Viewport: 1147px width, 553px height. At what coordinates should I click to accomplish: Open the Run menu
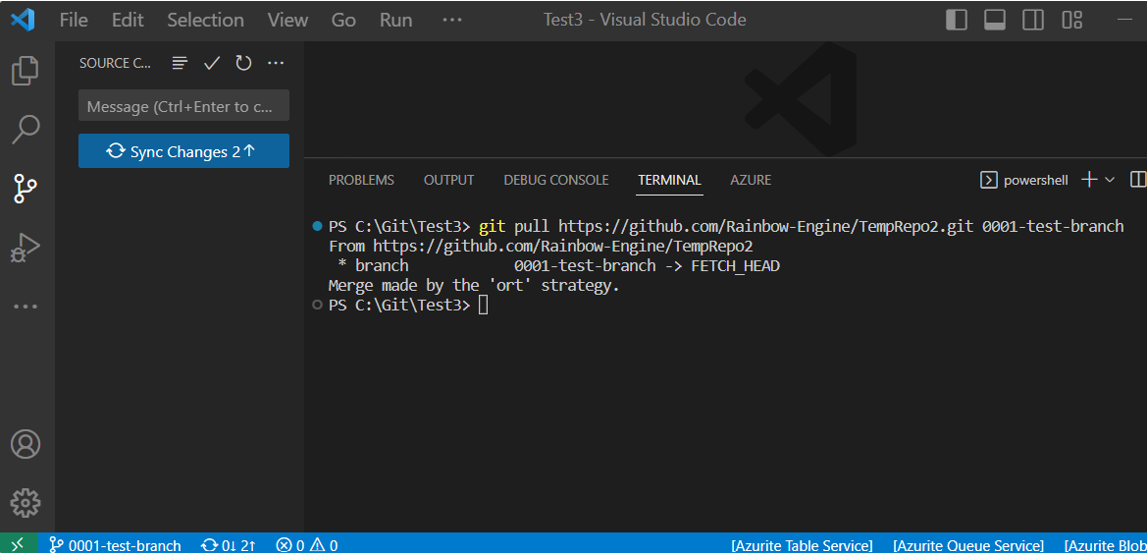point(396,20)
